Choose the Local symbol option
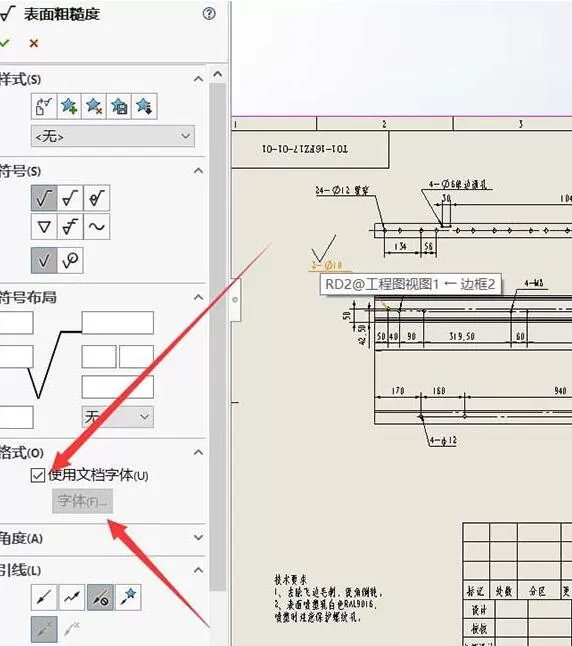Image resolution: width=572 pixels, height=646 pixels. [44, 260]
